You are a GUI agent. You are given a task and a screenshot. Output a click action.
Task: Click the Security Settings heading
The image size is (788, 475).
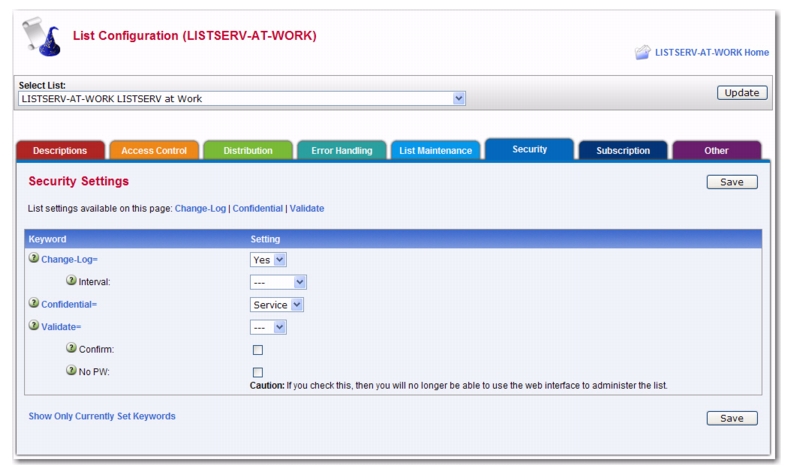(x=78, y=181)
